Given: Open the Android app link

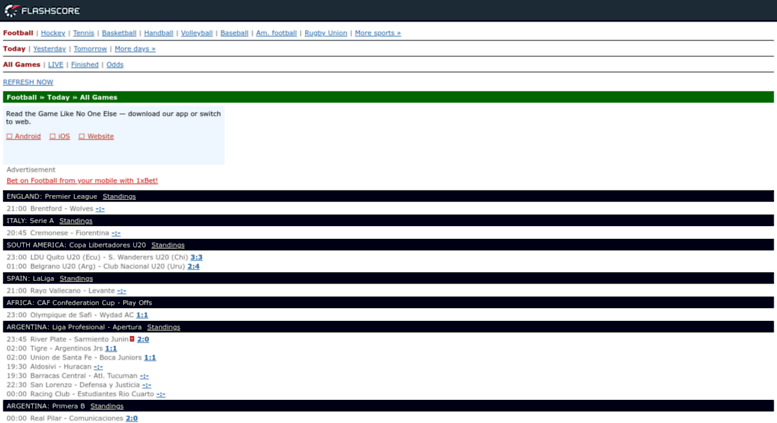Looking at the screenshot, I should pos(24,136).
